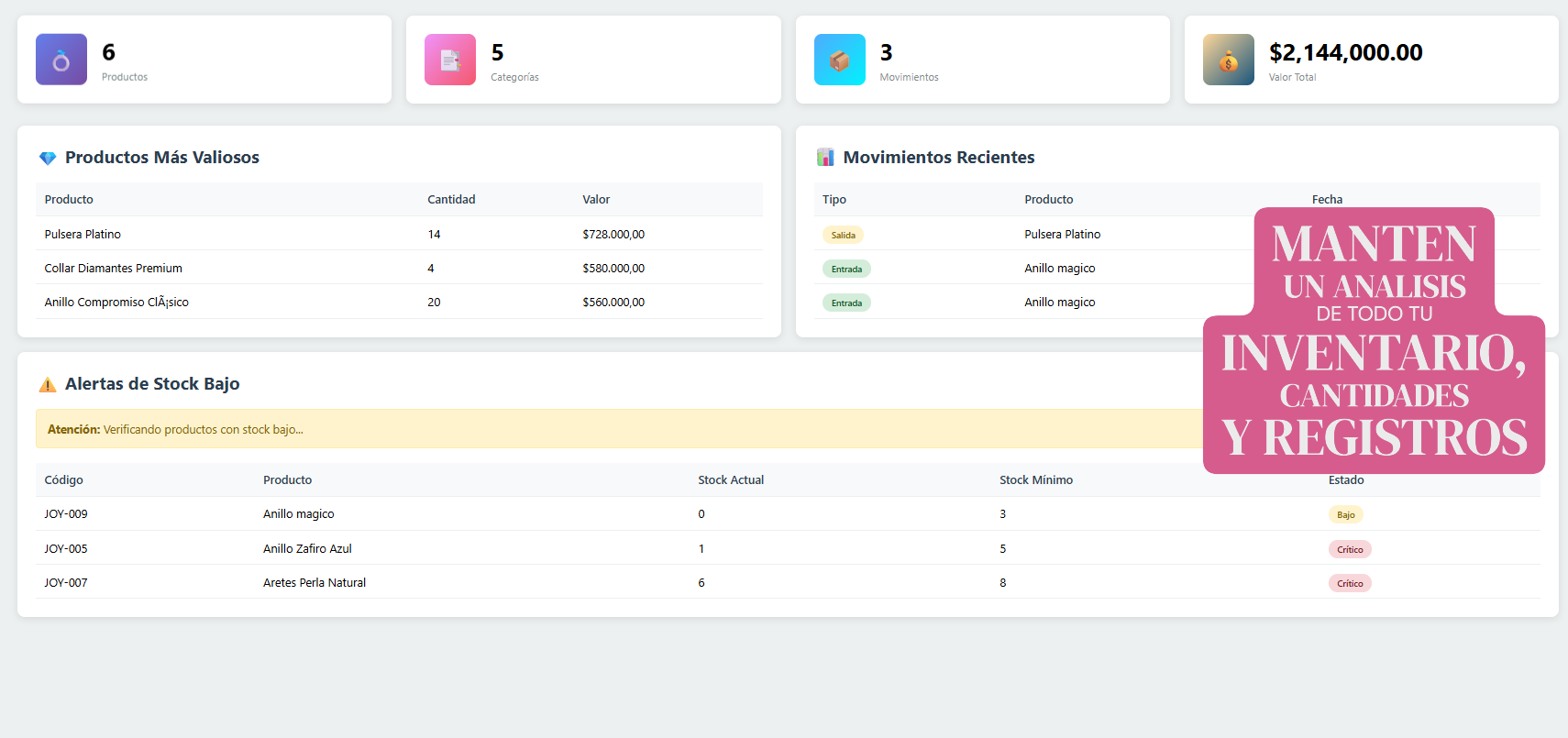Screen dimensions: 1568x738
Task: Click the chart icon beside Movimientos Recientes
Action: (825, 158)
